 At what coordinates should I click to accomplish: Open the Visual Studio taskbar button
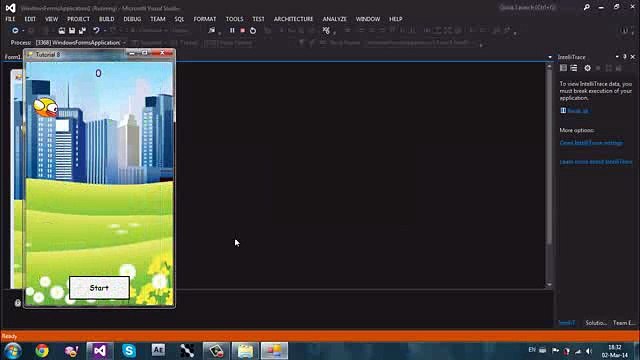(x=100, y=351)
